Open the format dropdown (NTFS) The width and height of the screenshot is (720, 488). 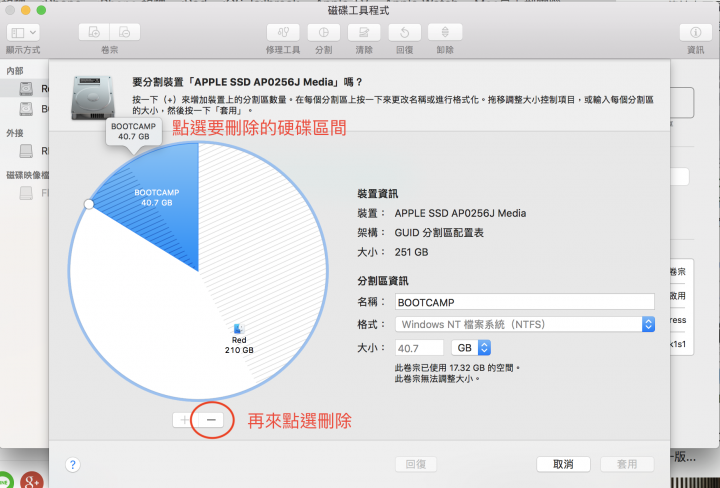click(524, 324)
